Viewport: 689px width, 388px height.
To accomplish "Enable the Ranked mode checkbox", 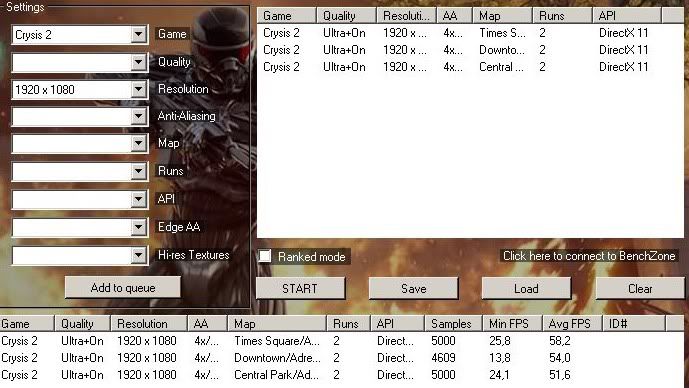I will coord(265,256).
